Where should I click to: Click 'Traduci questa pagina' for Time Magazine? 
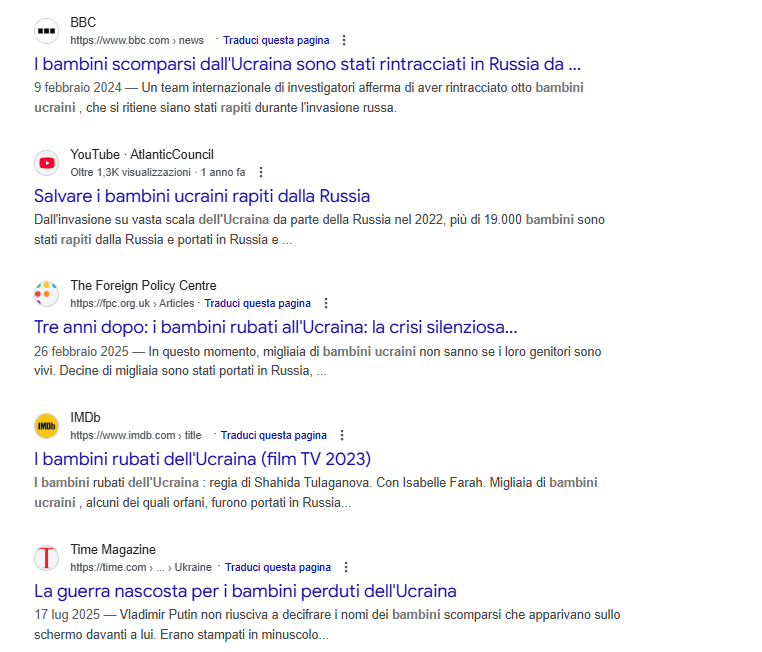(x=278, y=568)
